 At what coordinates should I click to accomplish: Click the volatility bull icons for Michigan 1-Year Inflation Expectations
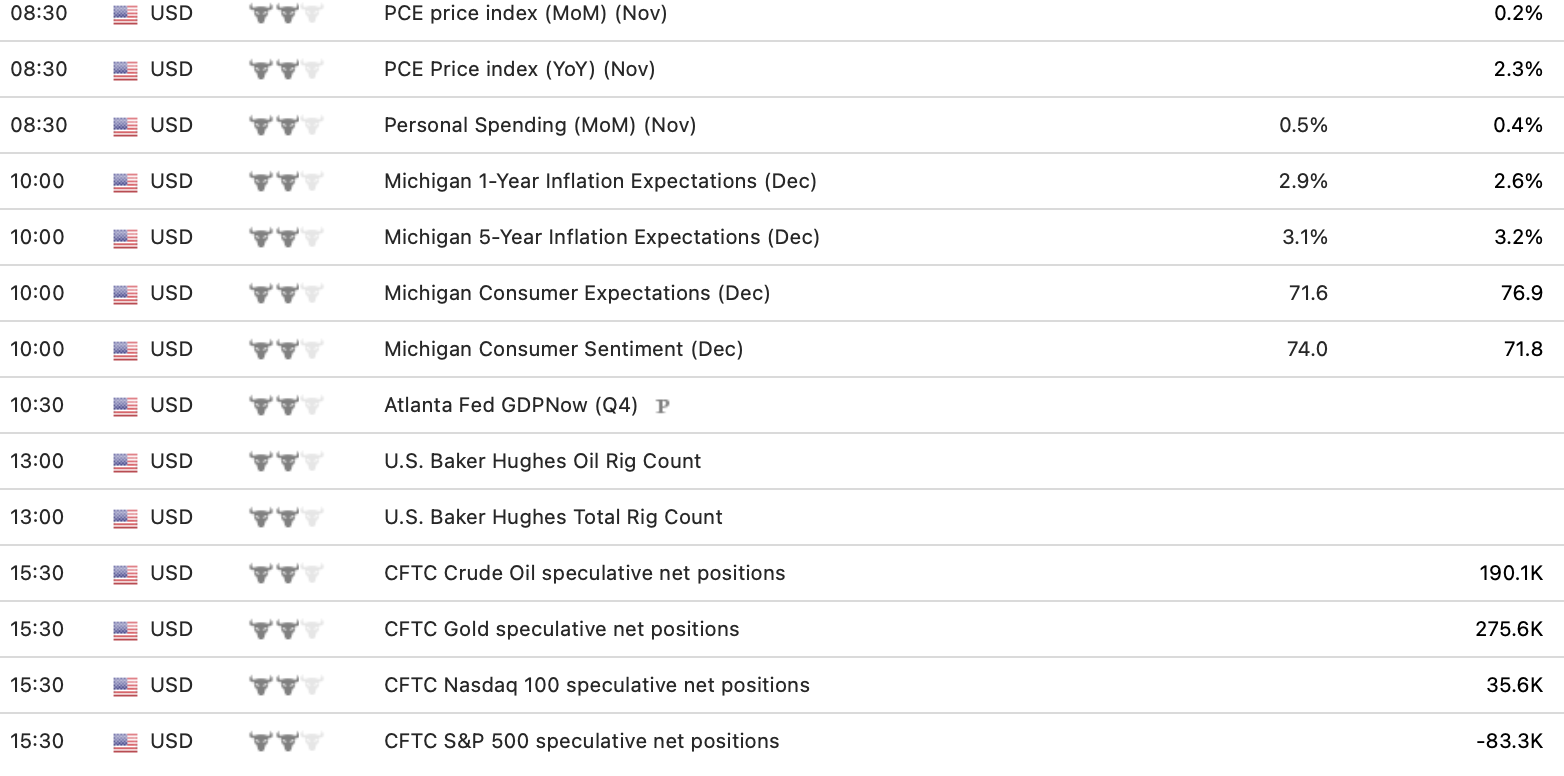tap(287, 182)
